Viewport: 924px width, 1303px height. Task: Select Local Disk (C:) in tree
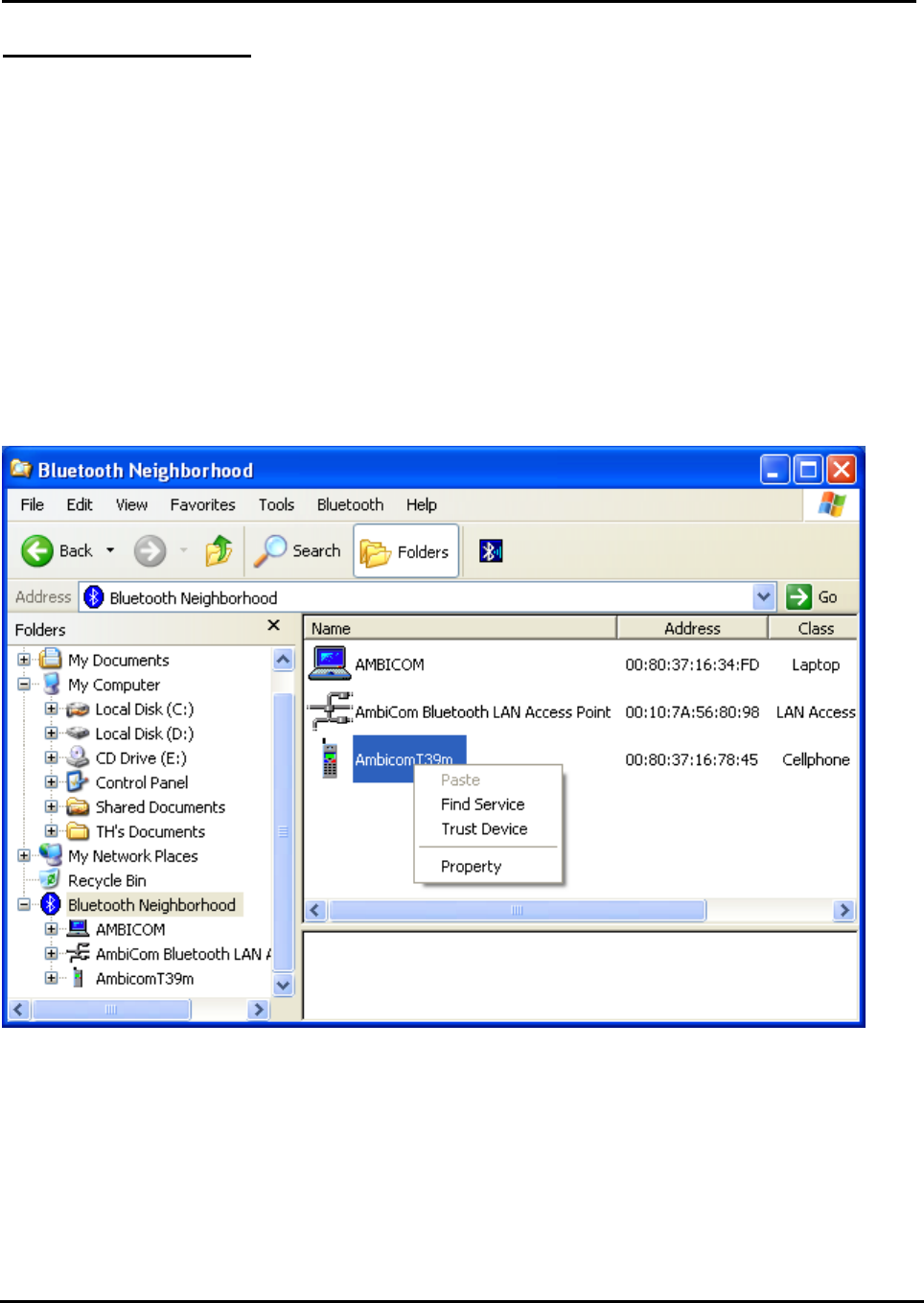coord(144,709)
